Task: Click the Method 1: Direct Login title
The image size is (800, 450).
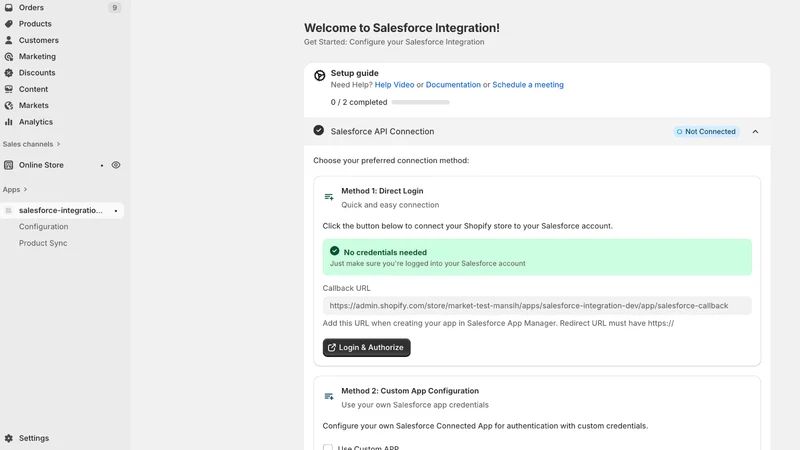Action: tap(382, 191)
